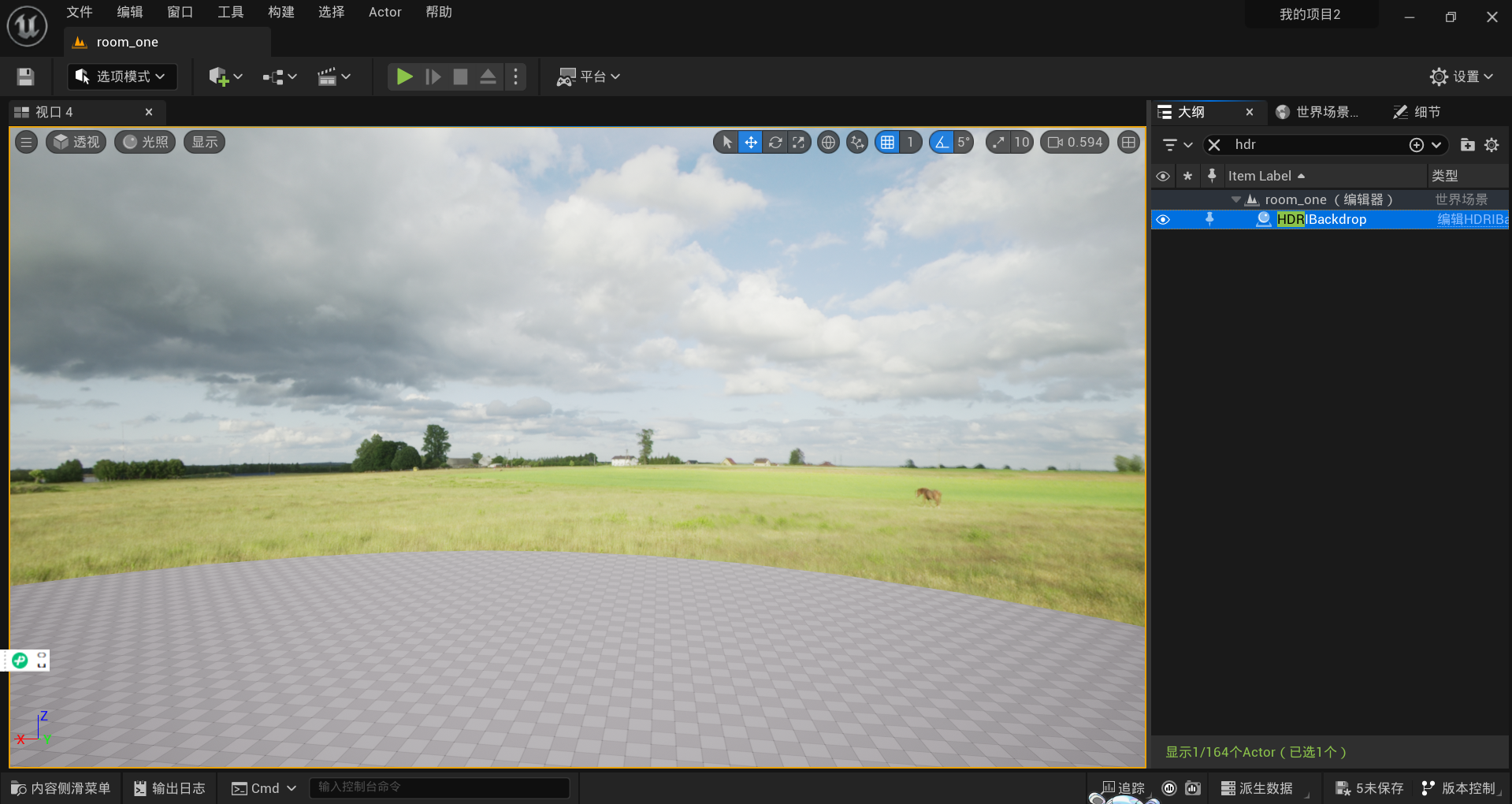Open the 文件 menu

pos(80,12)
